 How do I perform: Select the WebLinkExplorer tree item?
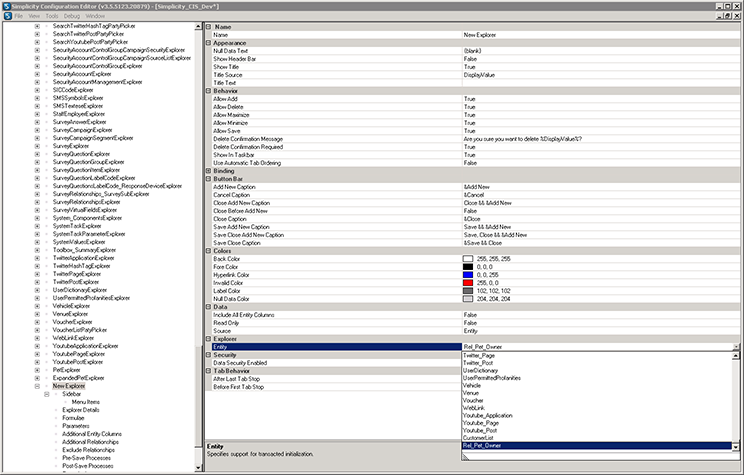73,338
